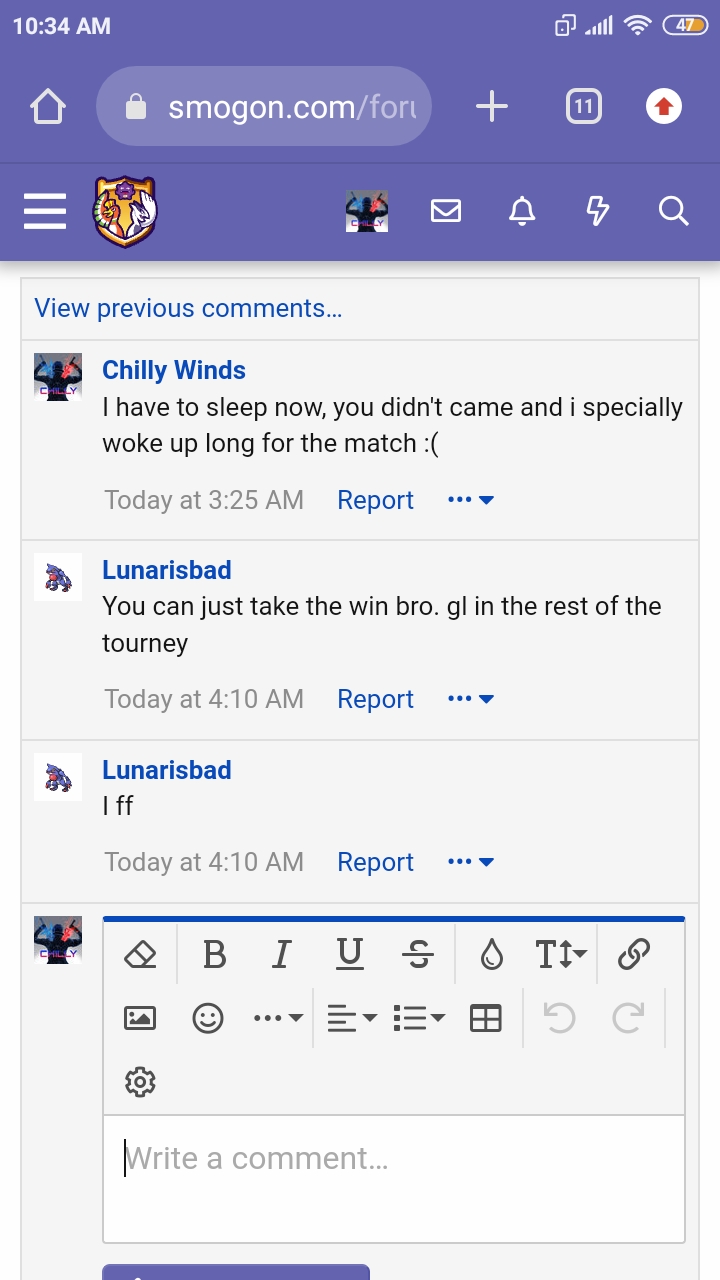Open the alerts bell icon
The height and width of the screenshot is (1280, 720).
tap(522, 211)
